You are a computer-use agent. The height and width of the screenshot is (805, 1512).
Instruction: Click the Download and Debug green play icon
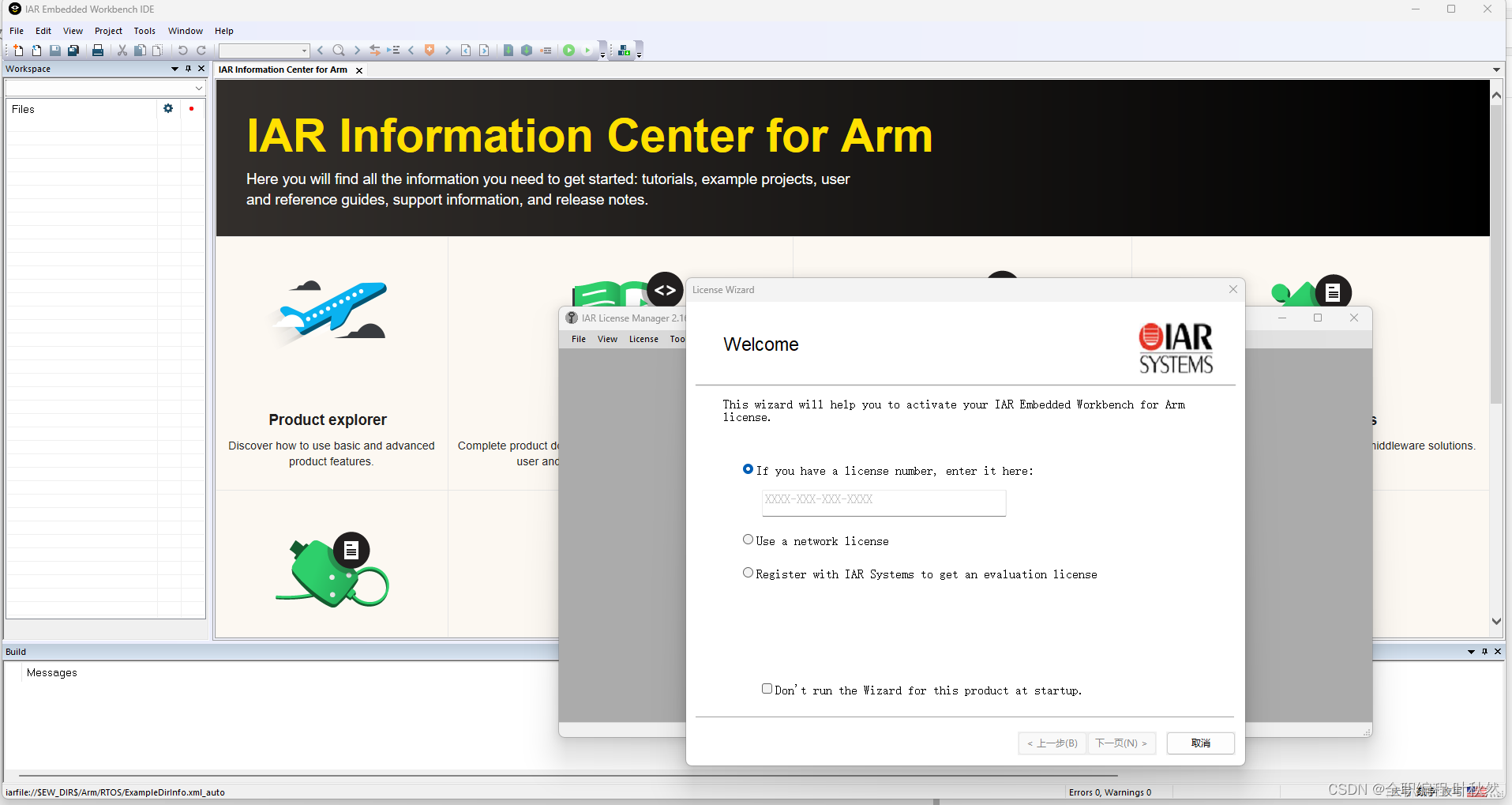click(x=568, y=51)
